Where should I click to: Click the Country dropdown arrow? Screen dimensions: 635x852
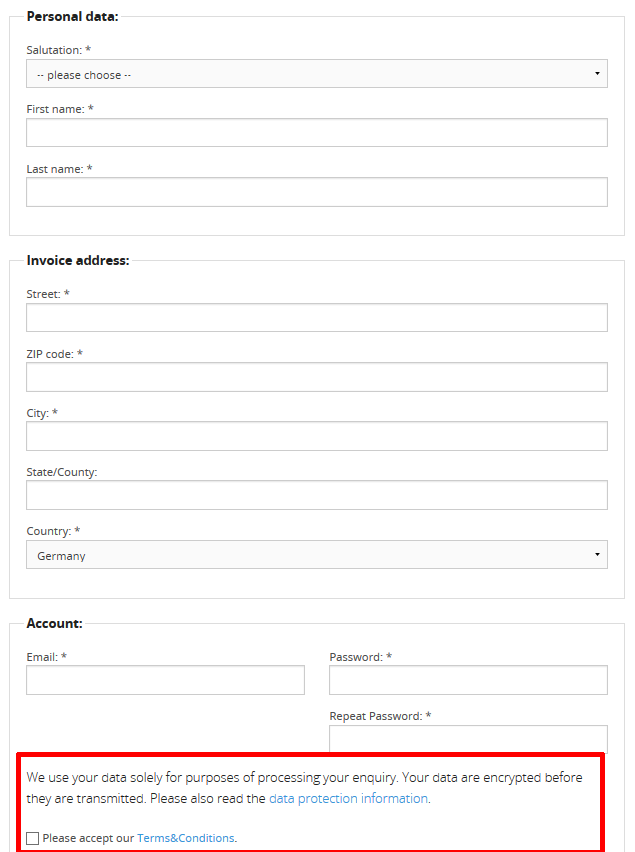(597, 555)
